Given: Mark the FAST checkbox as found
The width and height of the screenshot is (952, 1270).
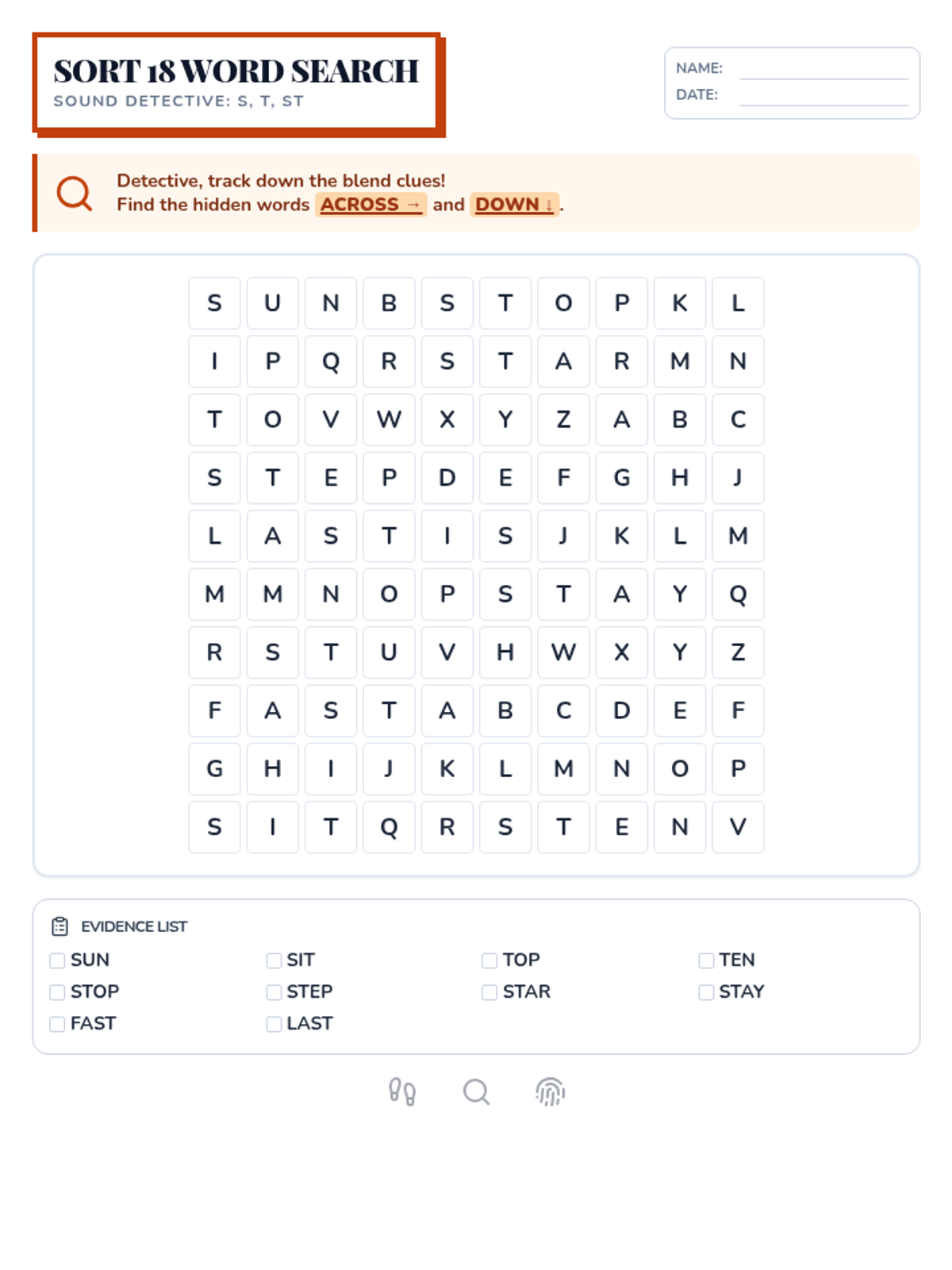Looking at the screenshot, I should coord(57,1024).
